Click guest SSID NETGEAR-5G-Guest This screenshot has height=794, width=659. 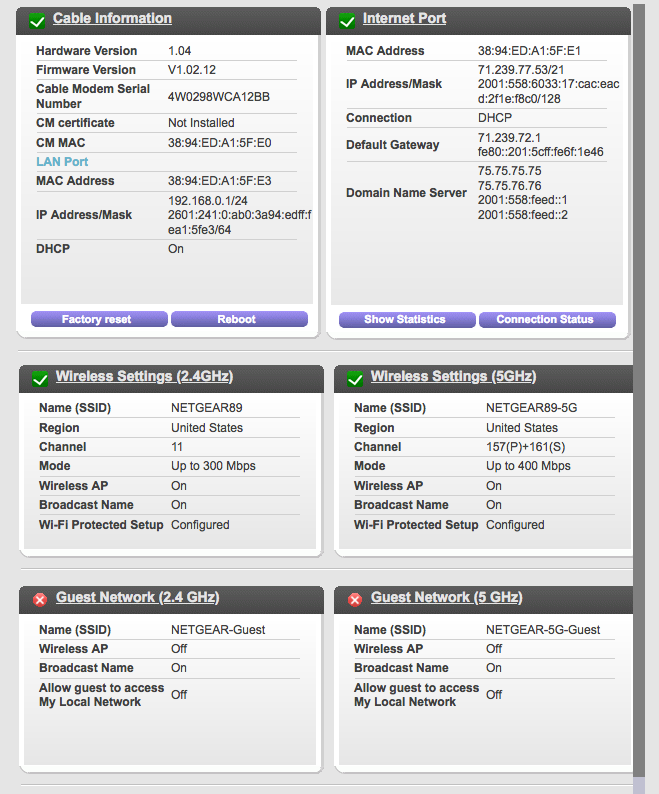(543, 629)
